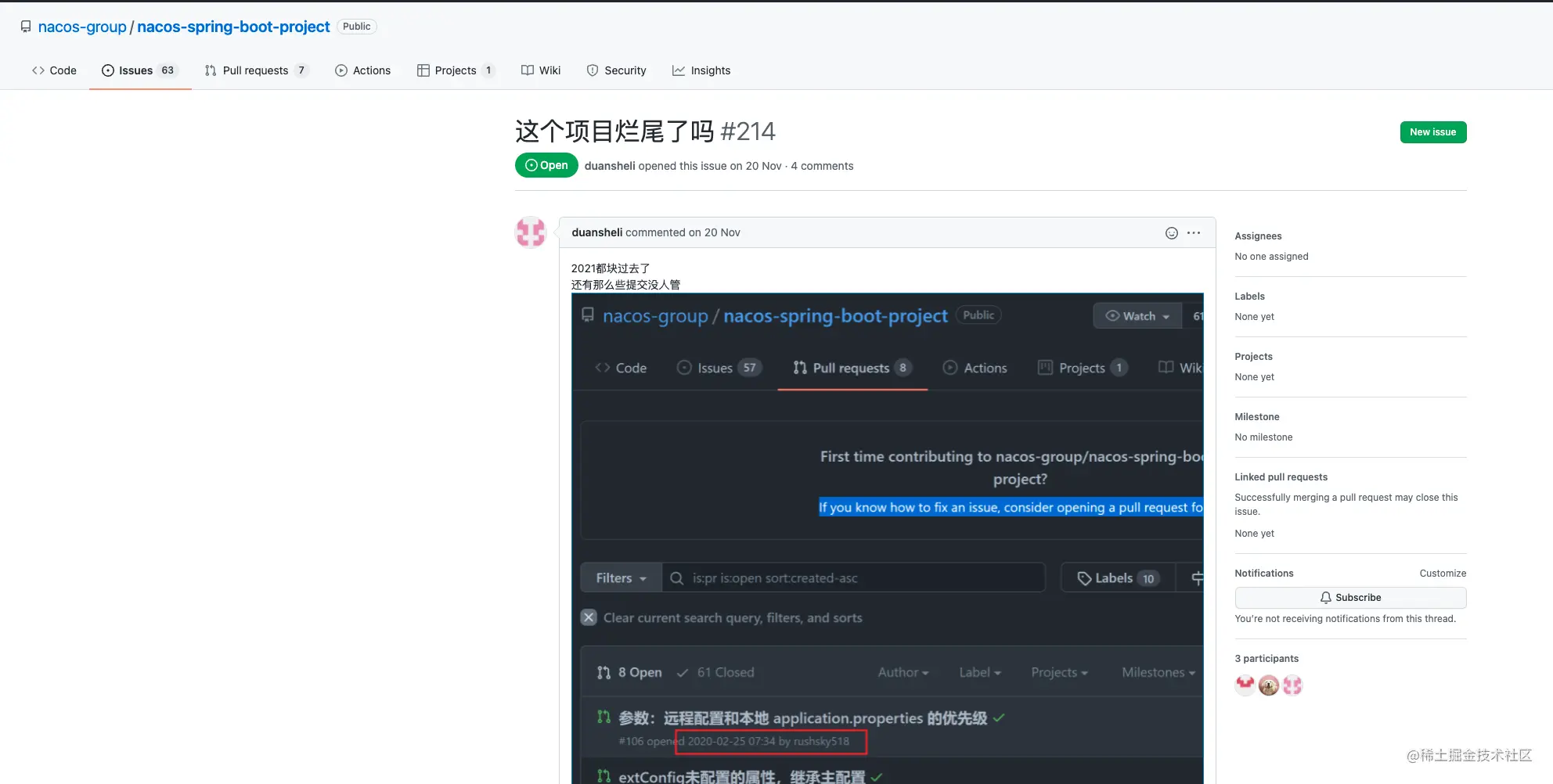Image resolution: width=1553 pixels, height=784 pixels.
Task: Click 8 Open in the embedded screenshot
Action: pyautogui.click(x=629, y=672)
